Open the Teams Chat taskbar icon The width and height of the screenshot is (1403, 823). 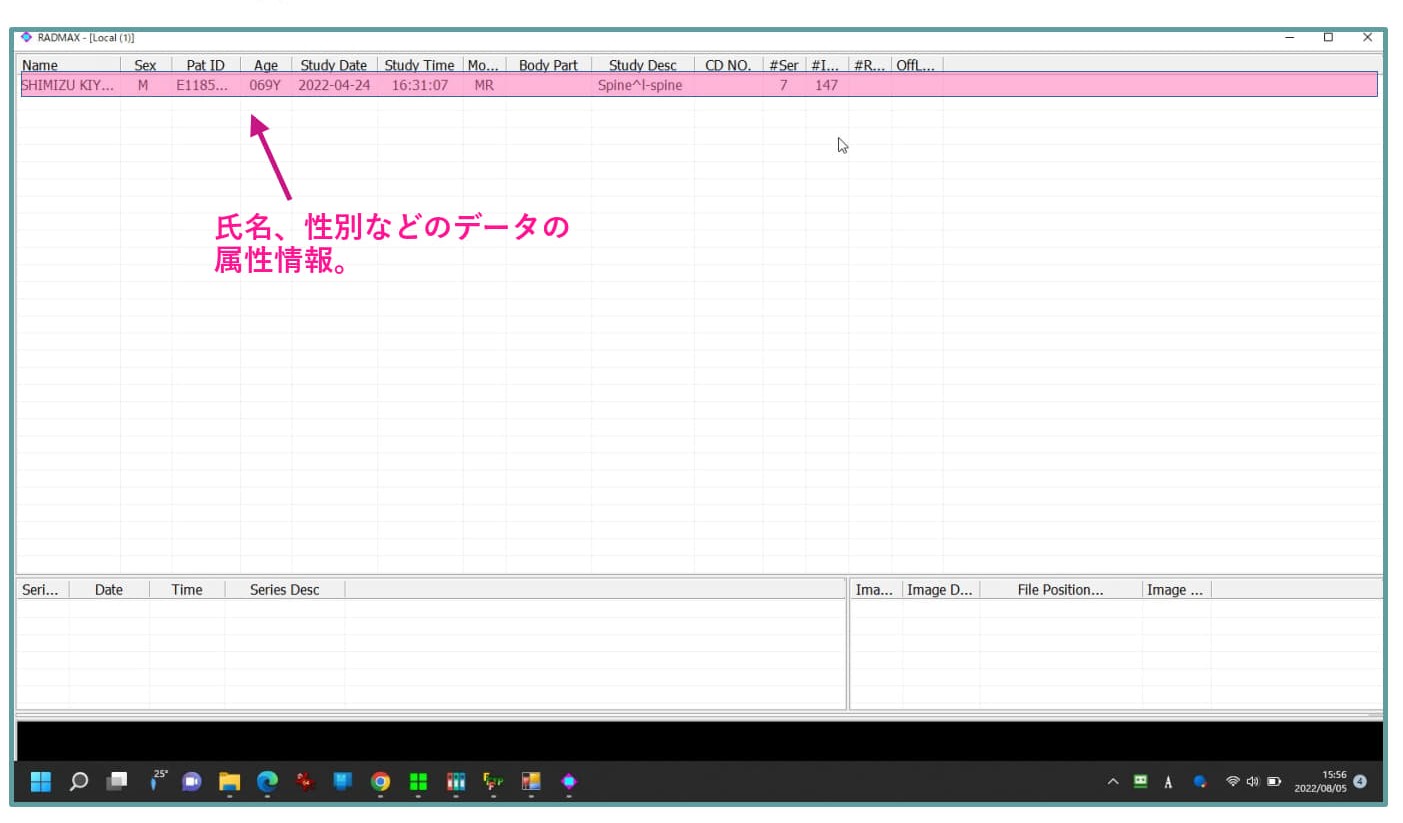click(x=192, y=781)
